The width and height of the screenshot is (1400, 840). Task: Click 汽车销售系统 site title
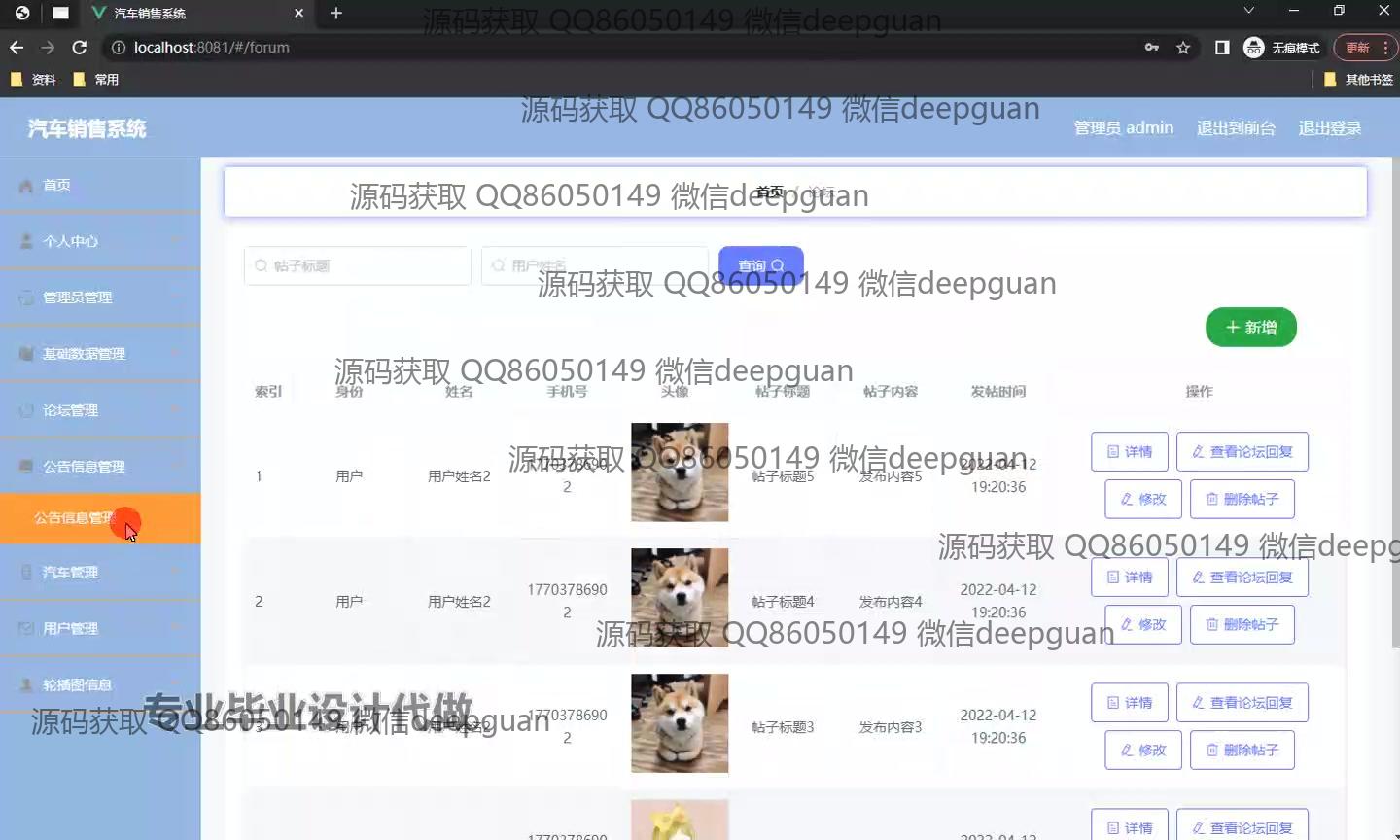coord(87,128)
